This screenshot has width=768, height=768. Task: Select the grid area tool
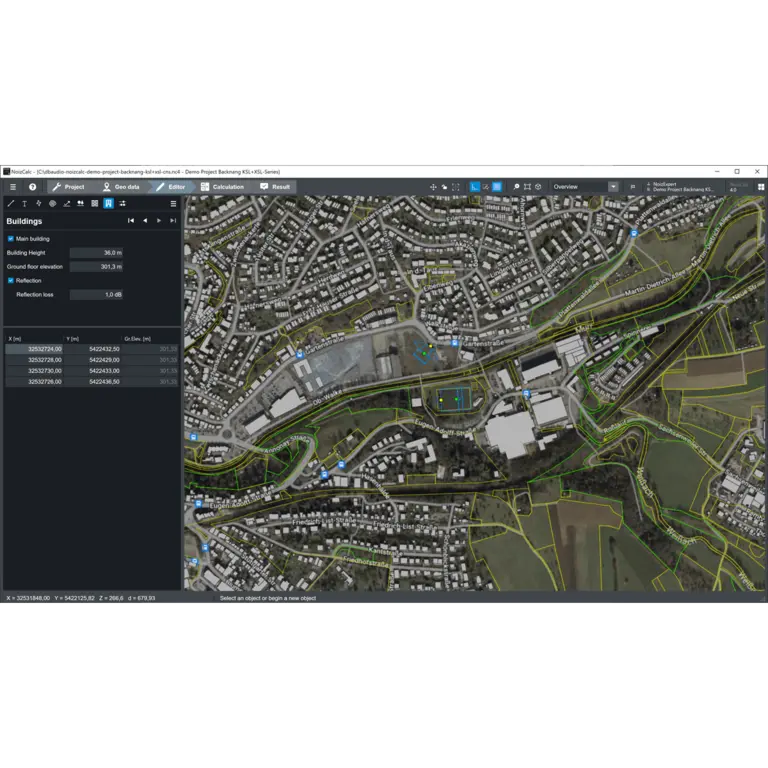pyautogui.click(x=95, y=203)
